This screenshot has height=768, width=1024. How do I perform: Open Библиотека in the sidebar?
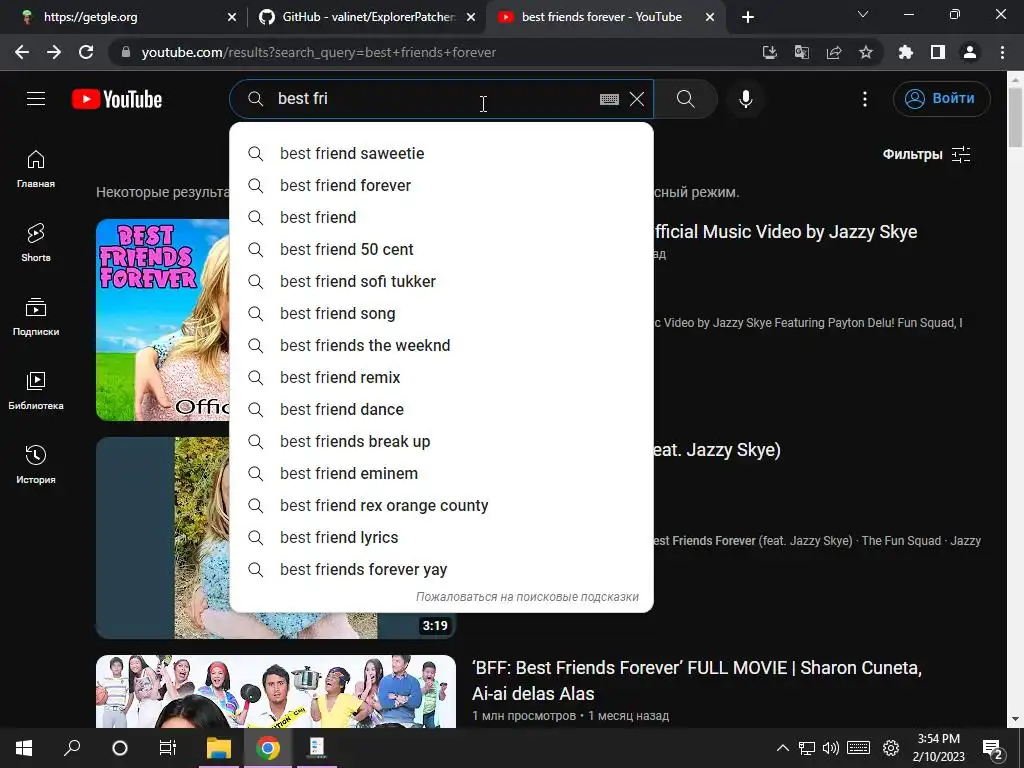(36, 391)
